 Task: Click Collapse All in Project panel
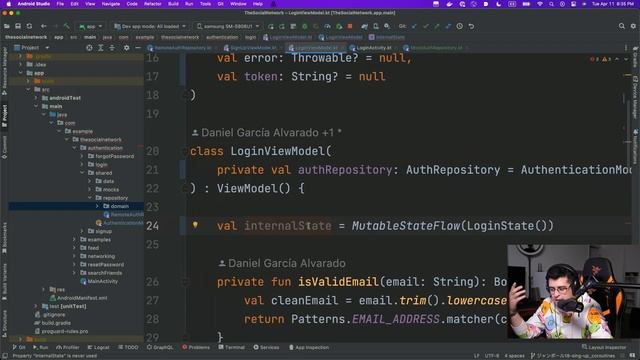111,48
